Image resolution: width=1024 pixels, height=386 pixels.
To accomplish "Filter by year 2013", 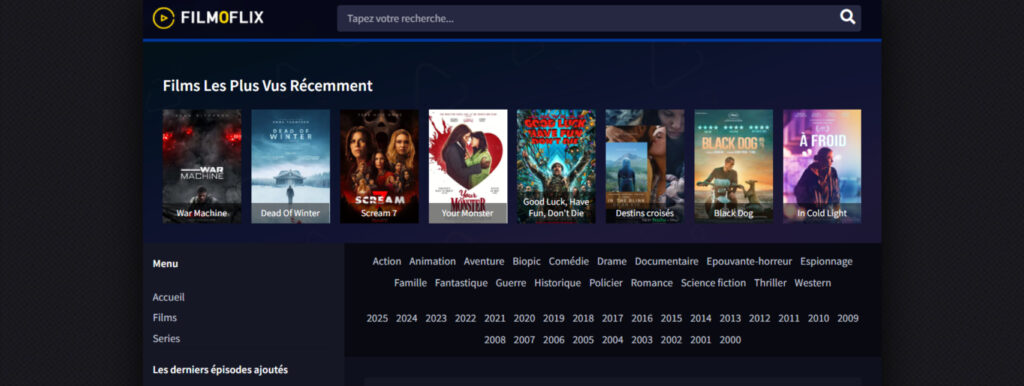I will (730, 319).
